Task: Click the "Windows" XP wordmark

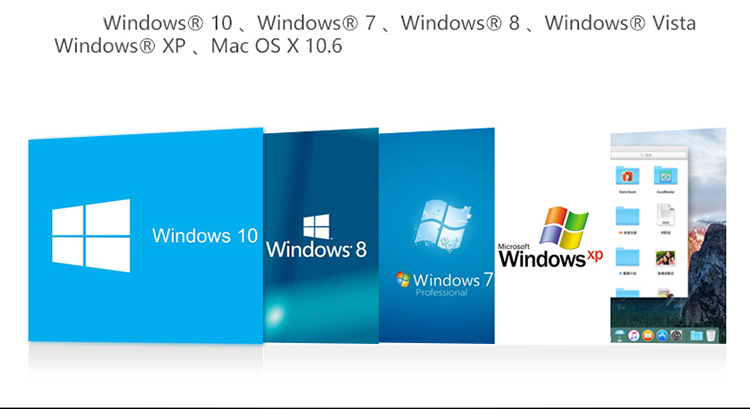Action: pyautogui.click(x=542, y=259)
